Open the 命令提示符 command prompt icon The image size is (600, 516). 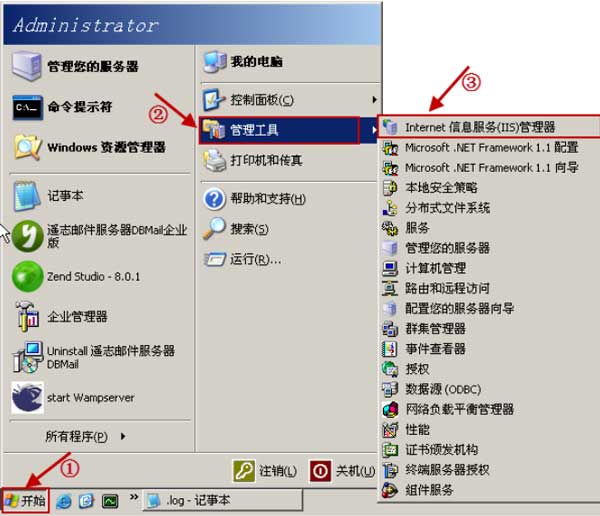click(x=27, y=107)
